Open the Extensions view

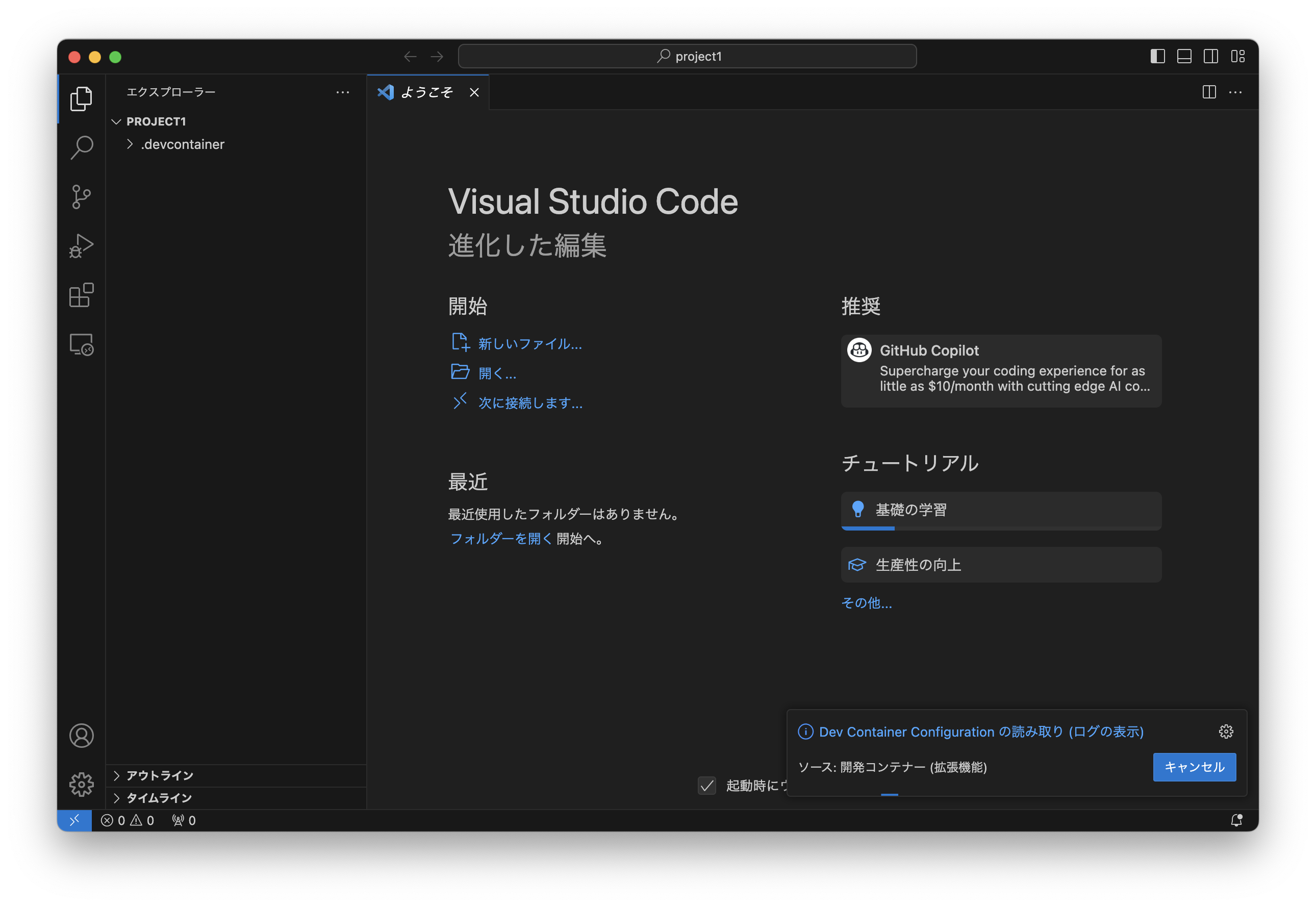(x=81, y=295)
